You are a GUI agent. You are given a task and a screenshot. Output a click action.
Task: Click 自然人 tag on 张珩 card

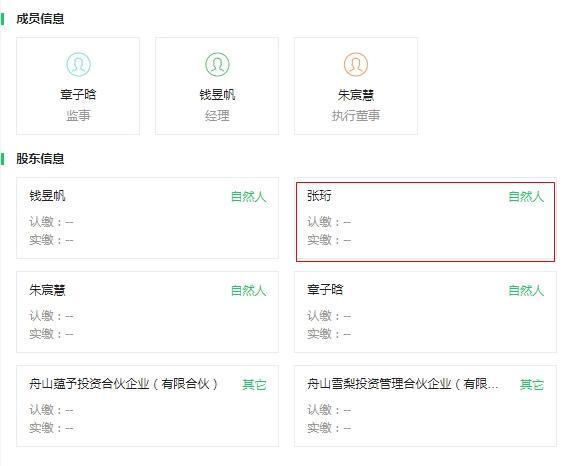pos(526,197)
